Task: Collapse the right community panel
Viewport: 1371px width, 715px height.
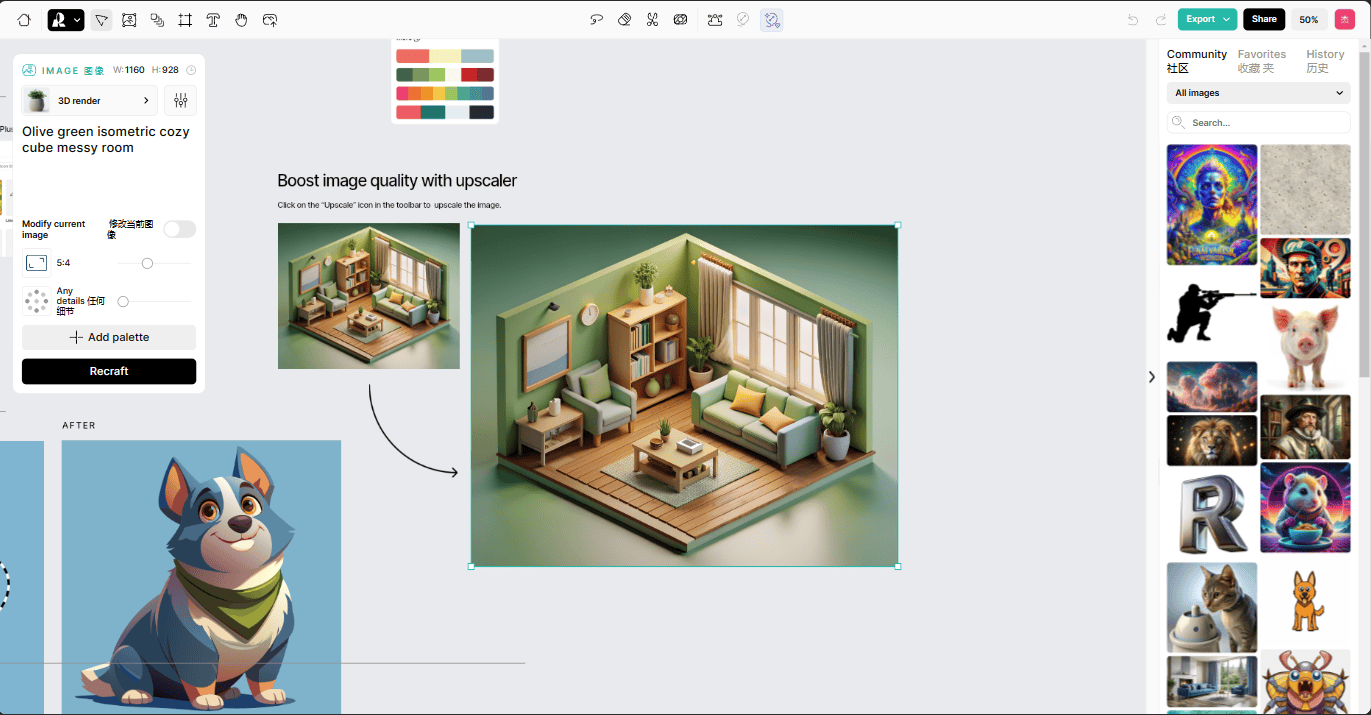Action: tap(1151, 377)
